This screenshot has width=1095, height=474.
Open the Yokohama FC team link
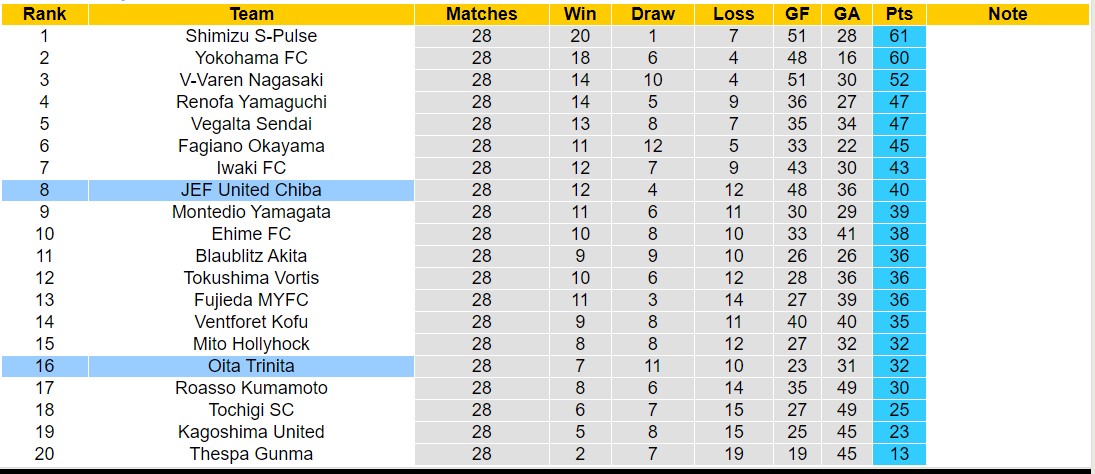tap(251, 58)
